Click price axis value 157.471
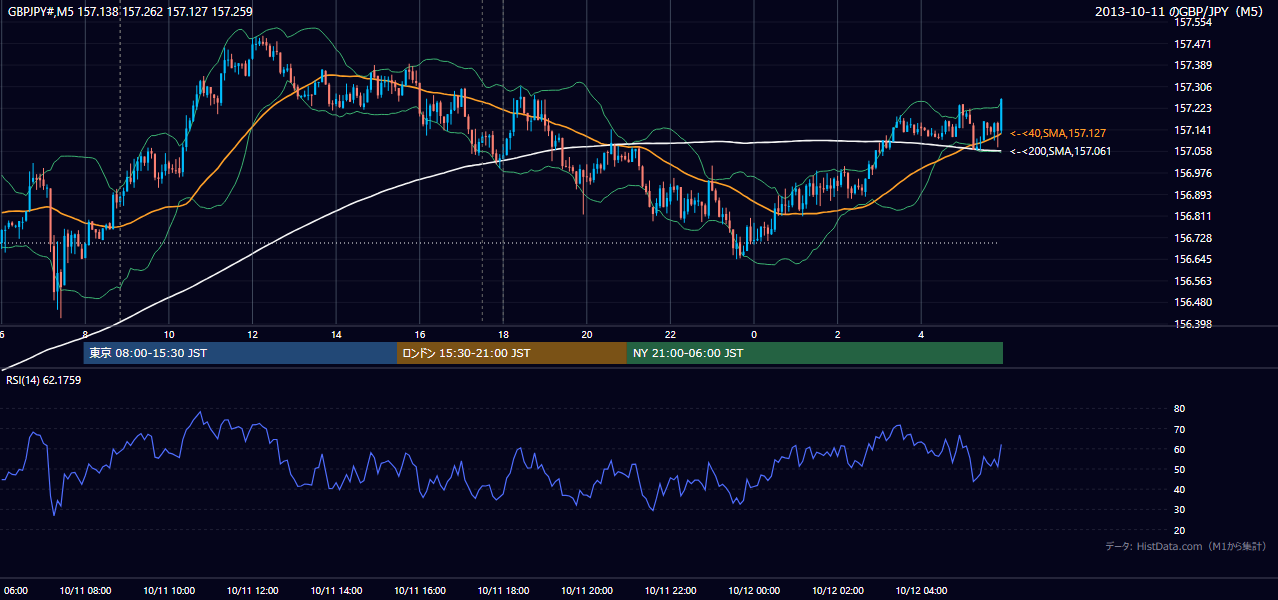 coord(1193,44)
